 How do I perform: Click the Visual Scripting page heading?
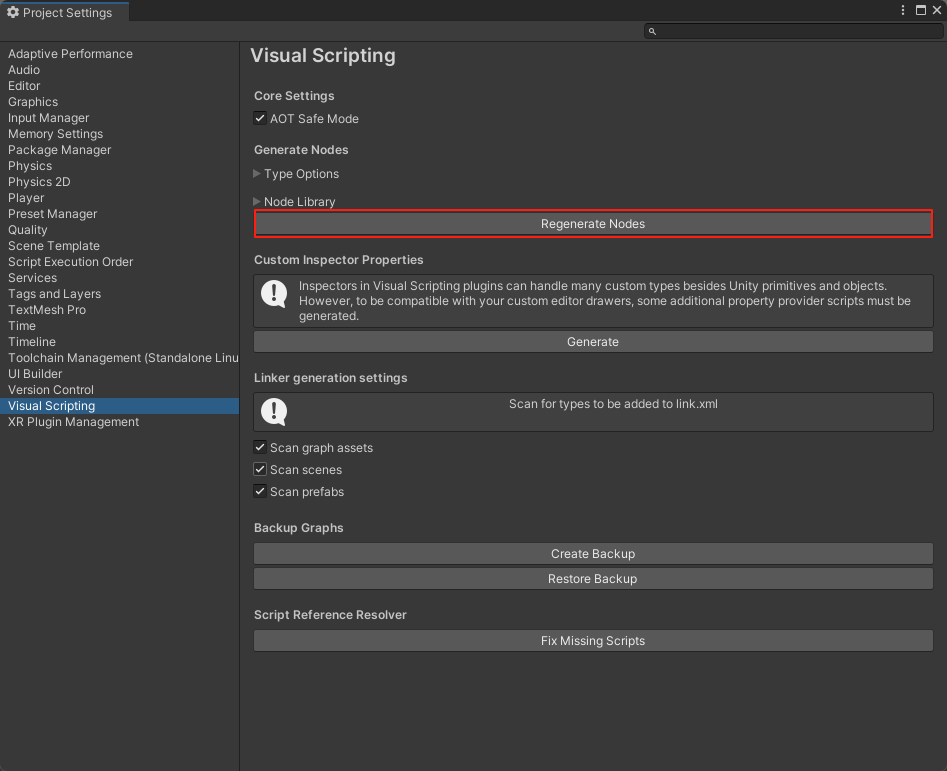tap(323, 56)
